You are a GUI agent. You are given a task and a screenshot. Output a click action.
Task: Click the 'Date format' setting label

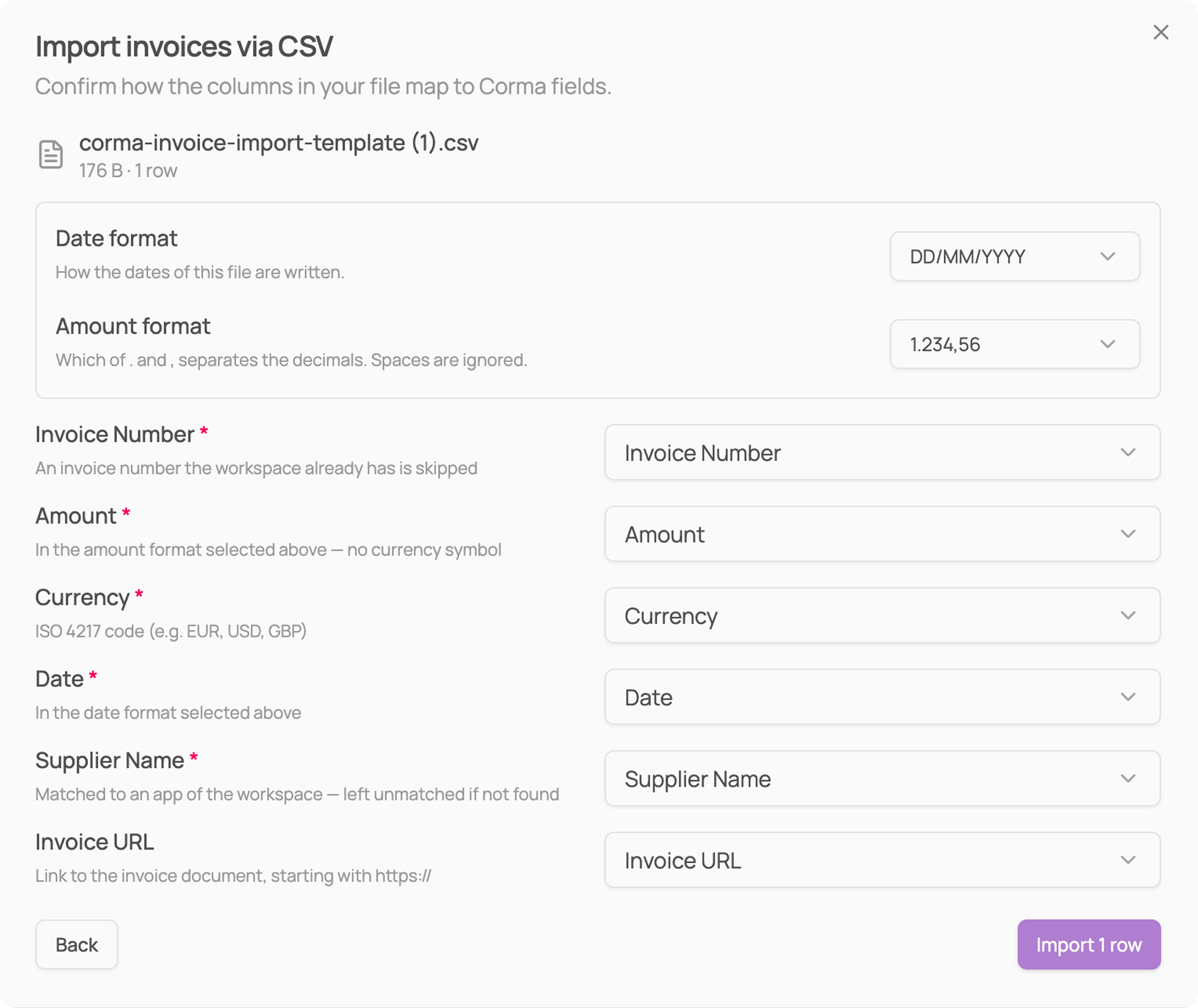click(x=117, y=239)
